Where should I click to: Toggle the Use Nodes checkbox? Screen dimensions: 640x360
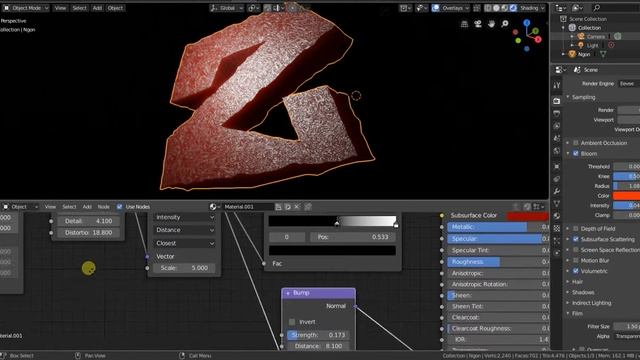tap(120, 207)
